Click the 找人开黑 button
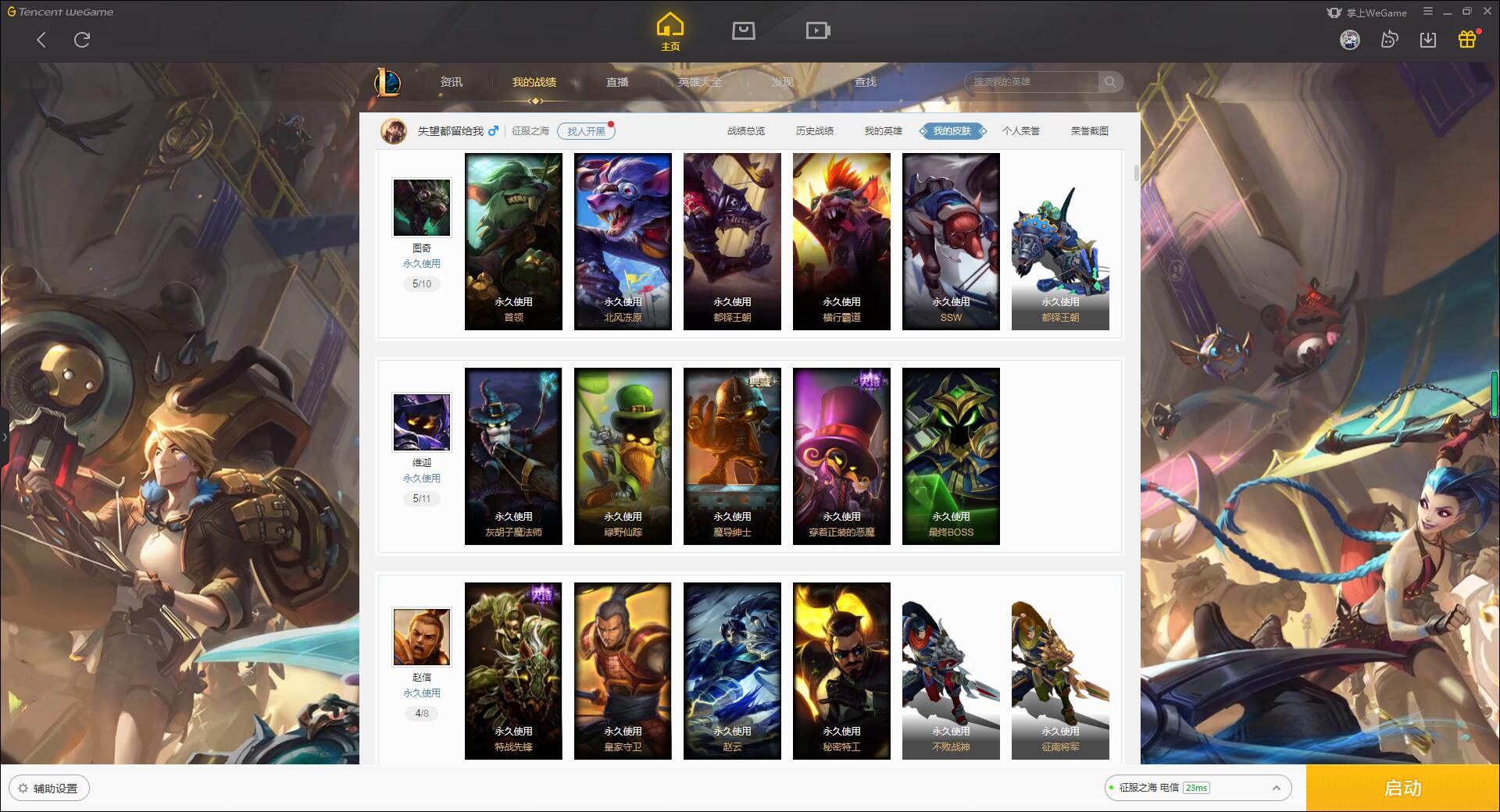 pos(586,131)
